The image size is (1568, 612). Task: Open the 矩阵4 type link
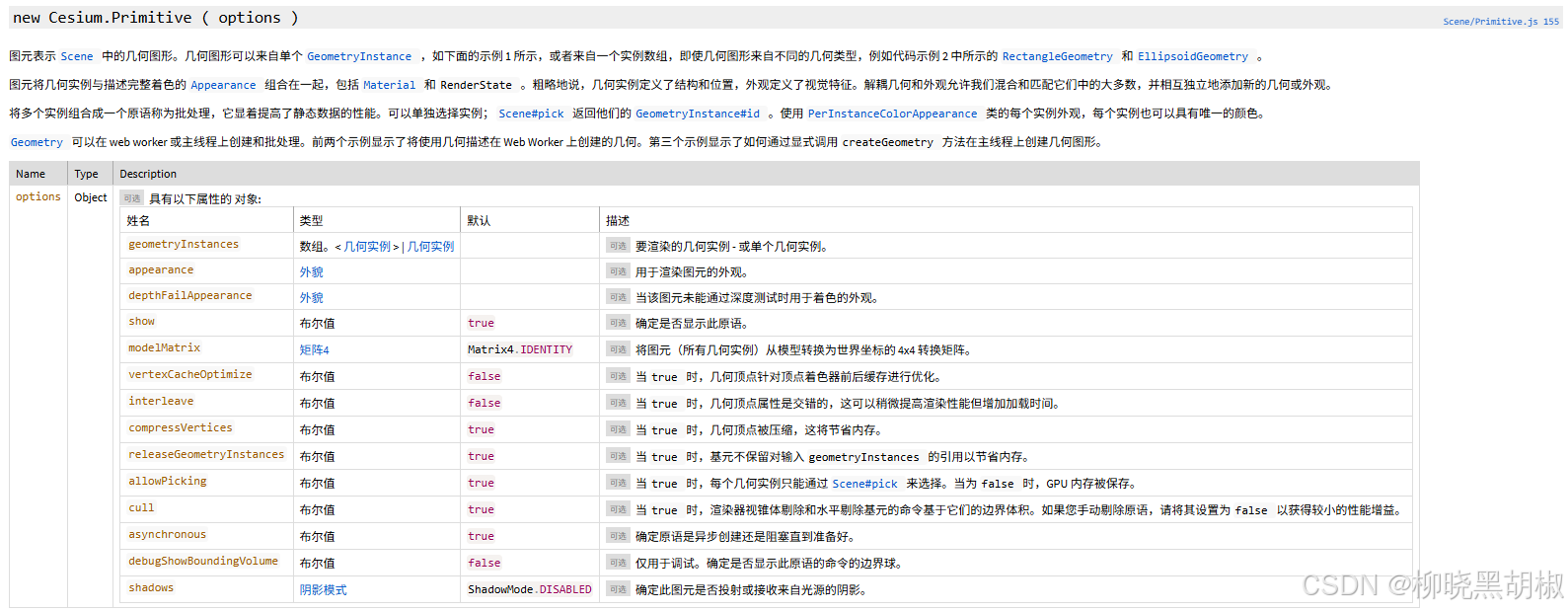[315, 349]
